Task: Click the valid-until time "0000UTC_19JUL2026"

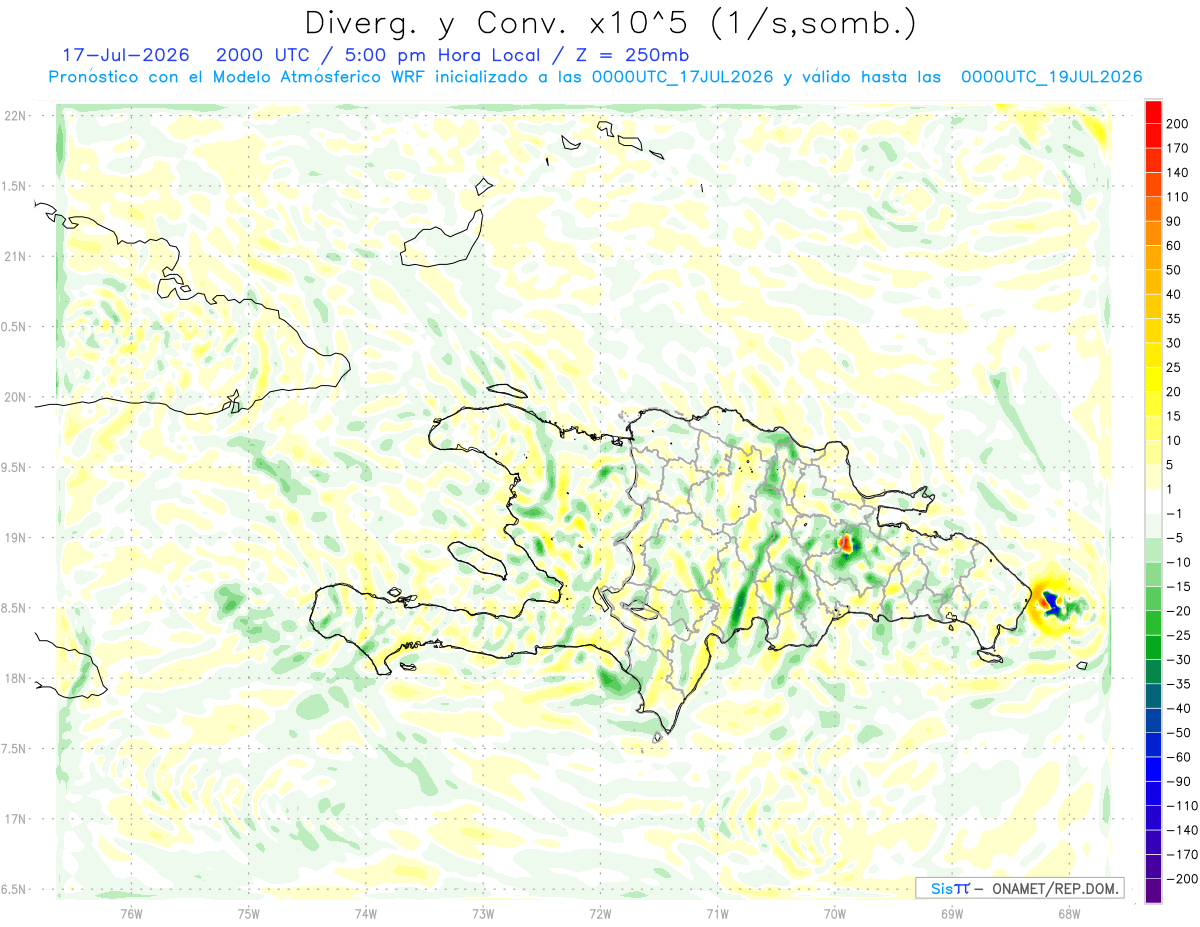Action: 1051,77
